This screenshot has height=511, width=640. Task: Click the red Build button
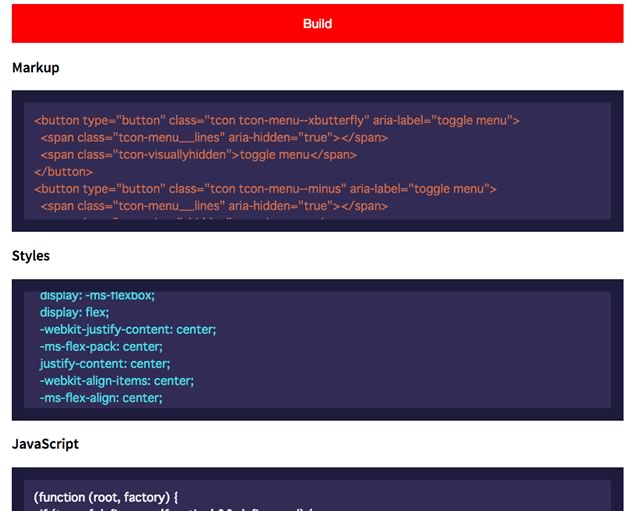(x=317, y=24)
